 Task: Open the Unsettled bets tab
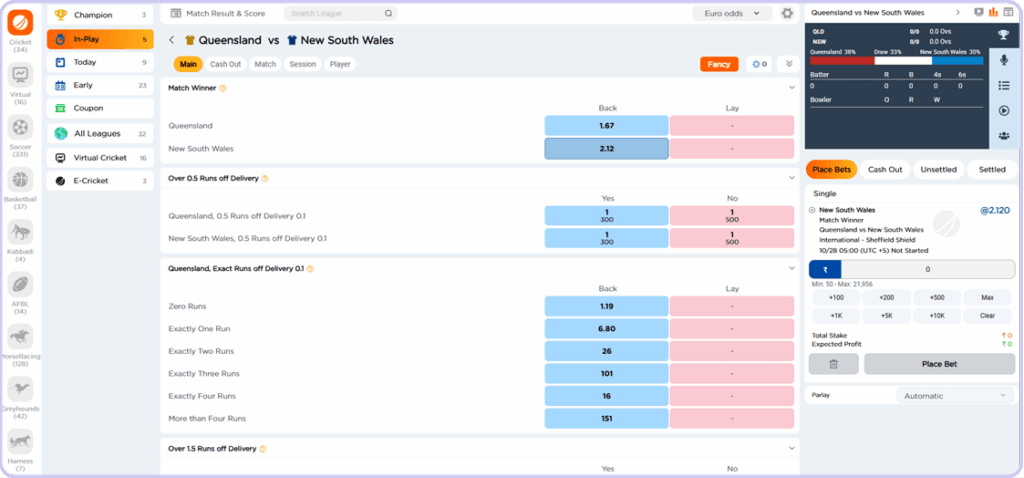[937, 170]
